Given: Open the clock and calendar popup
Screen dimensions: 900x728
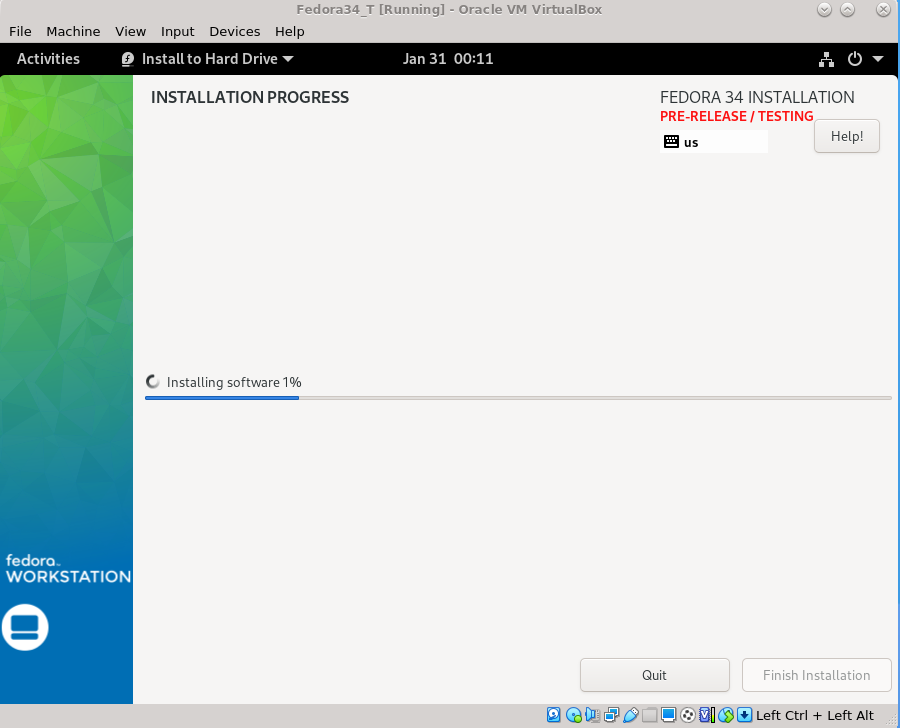Looking at the screenshot, I should coord(448,59).
